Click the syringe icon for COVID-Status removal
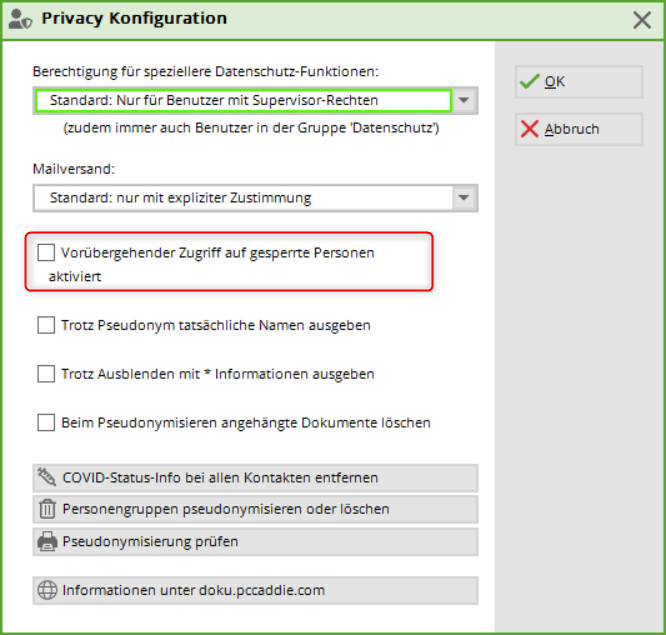This screenshot has height=635, width=666. (x=47, y=477)
